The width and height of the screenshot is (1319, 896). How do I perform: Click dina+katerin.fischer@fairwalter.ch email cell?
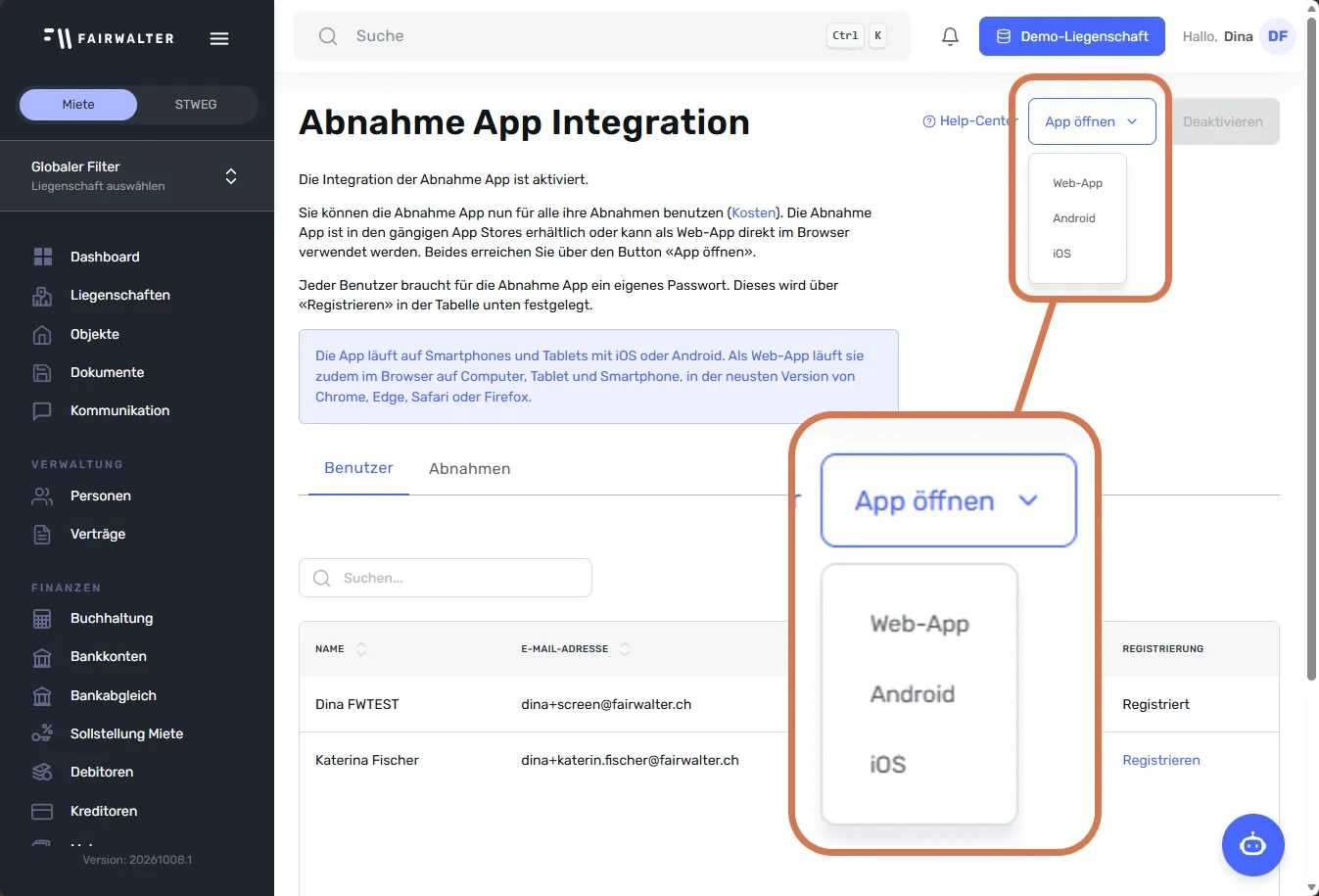coord(630,760)
